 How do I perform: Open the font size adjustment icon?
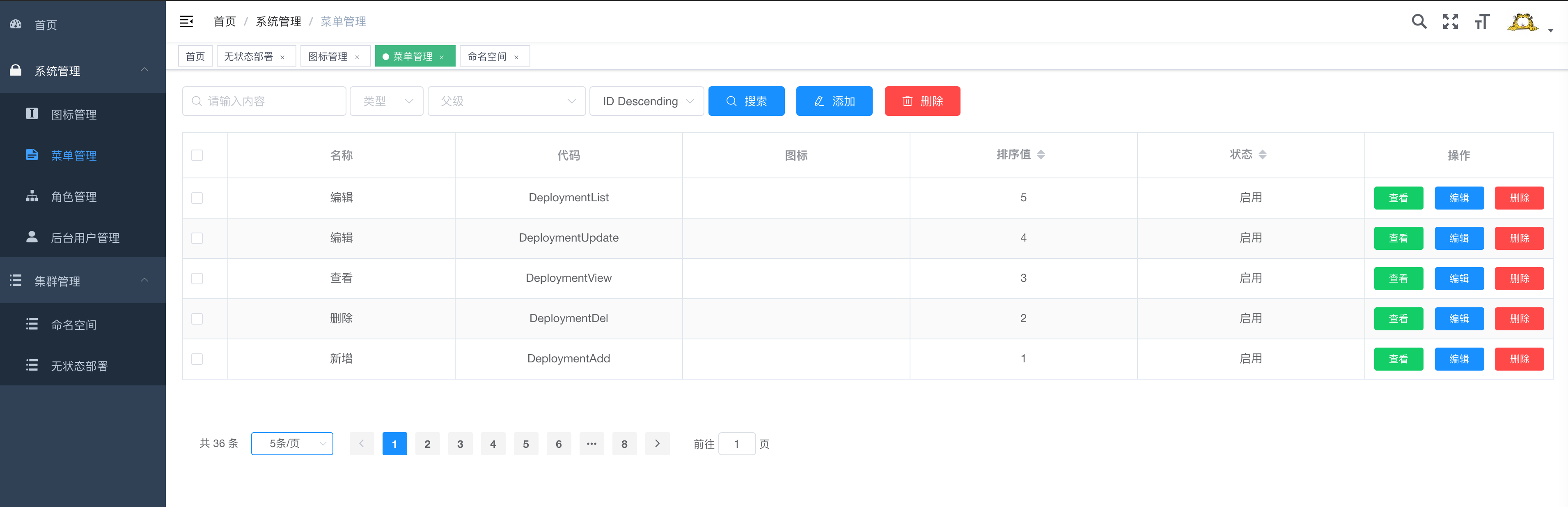coord(1481,22)
